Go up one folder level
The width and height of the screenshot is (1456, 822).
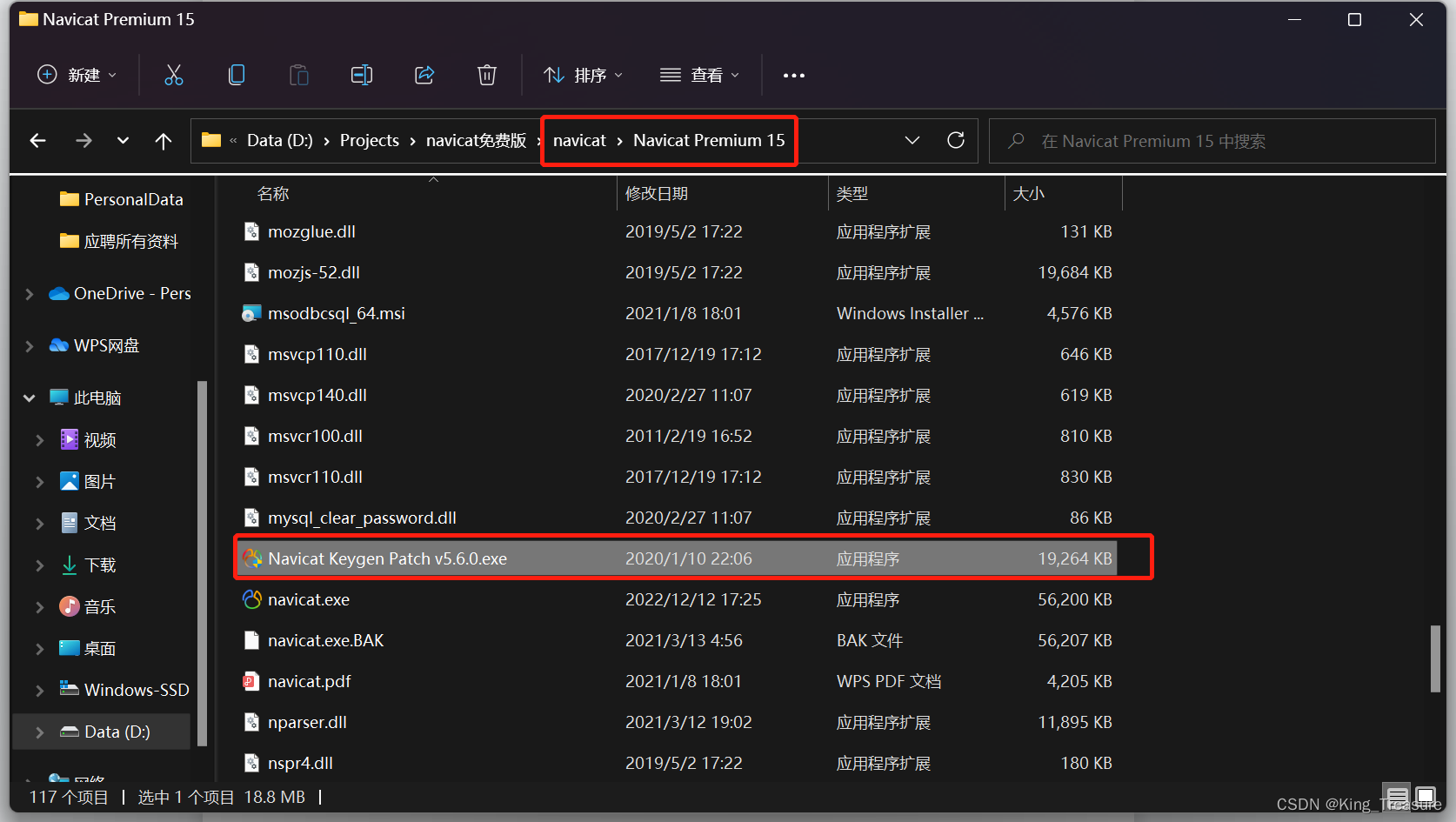tap(164, 140)
